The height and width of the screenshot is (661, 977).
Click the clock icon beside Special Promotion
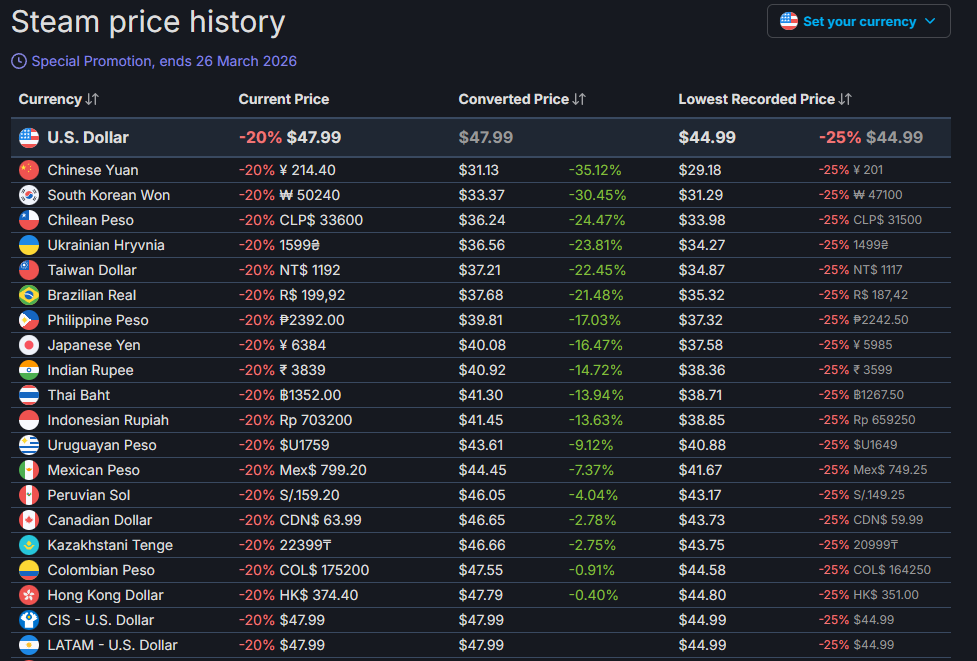[x=19, y=61]
